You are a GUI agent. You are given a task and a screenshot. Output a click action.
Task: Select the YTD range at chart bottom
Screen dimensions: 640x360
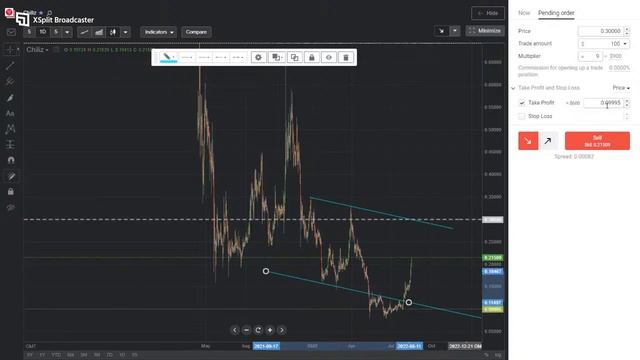[57, 355]
